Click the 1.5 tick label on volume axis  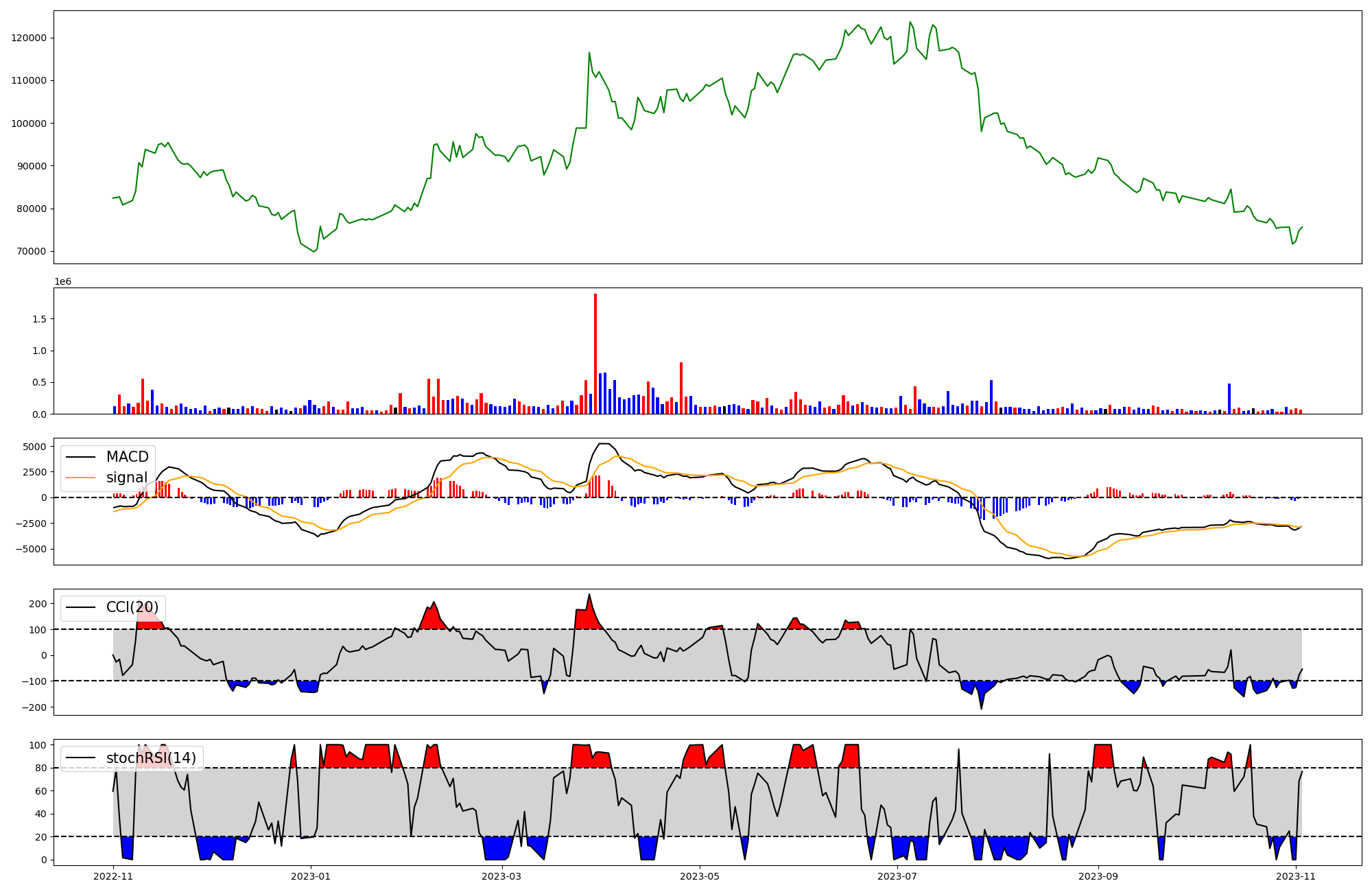[x=39, y=319]
